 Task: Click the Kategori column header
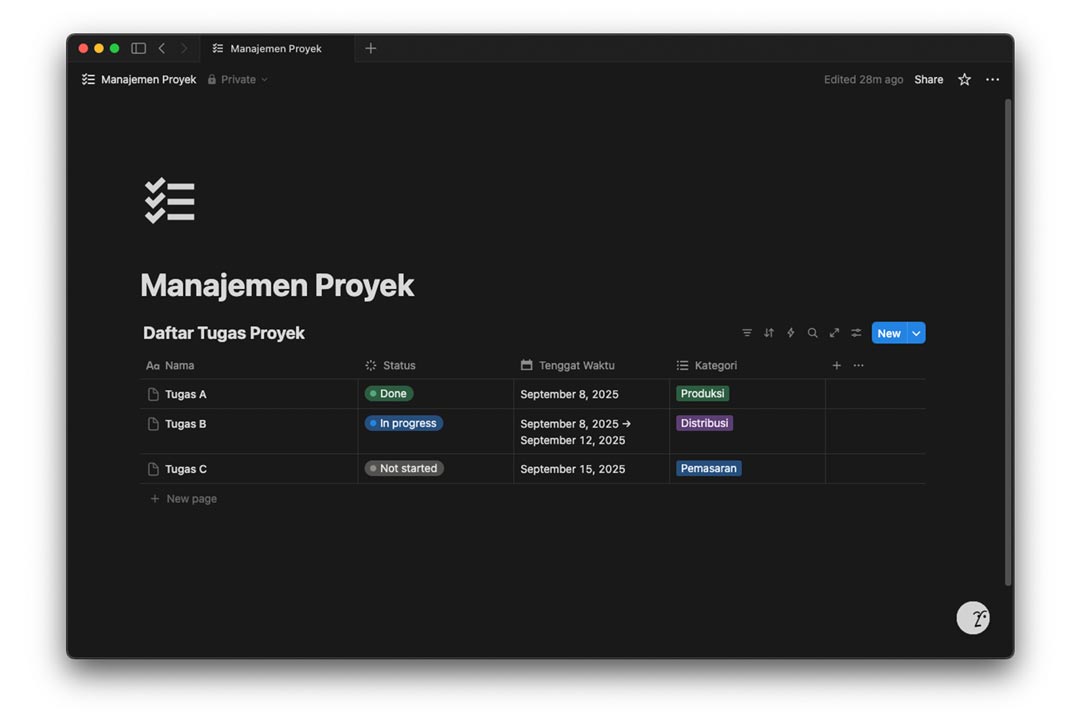pos(707,365)
